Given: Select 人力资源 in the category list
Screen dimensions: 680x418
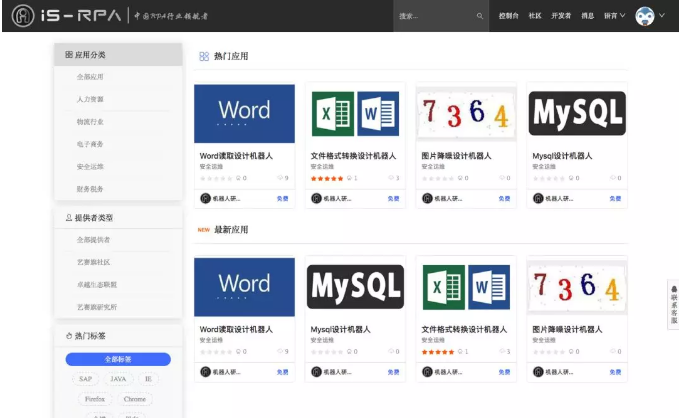Looking at the screenshot, I should (x=90, y=99).
